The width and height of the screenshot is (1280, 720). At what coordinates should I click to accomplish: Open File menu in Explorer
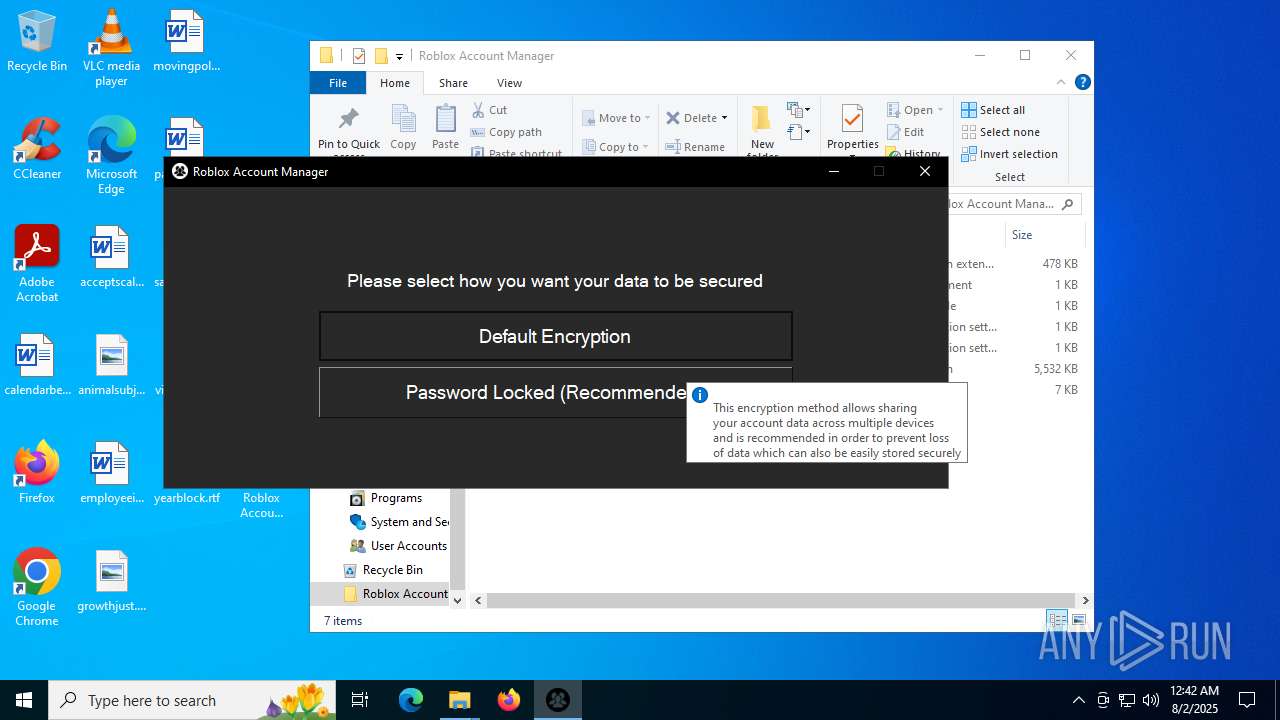pyautogui.click(x=338, y=83)
